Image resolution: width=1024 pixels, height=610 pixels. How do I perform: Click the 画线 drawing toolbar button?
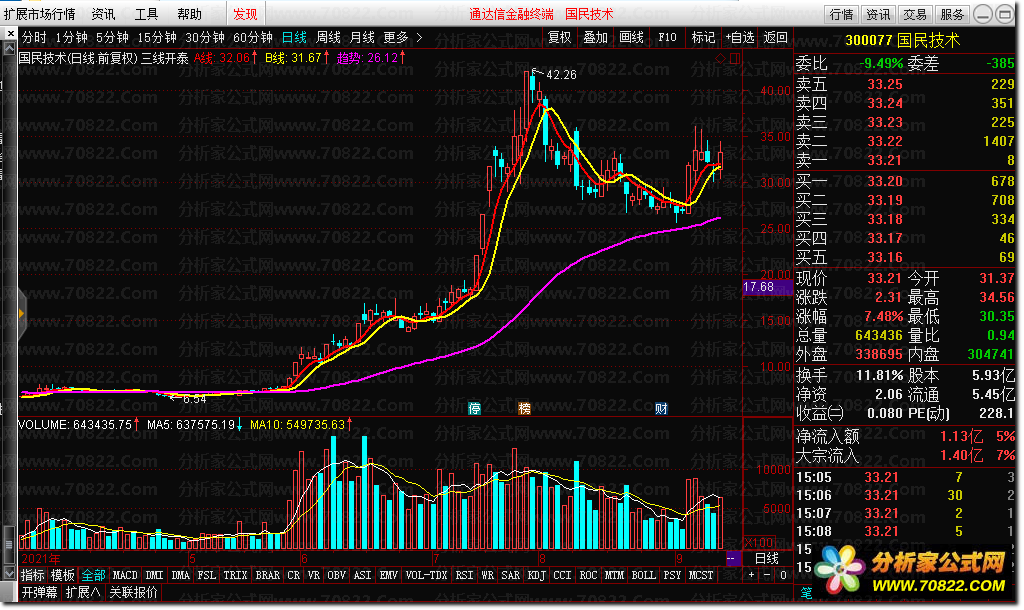(632, 37)
